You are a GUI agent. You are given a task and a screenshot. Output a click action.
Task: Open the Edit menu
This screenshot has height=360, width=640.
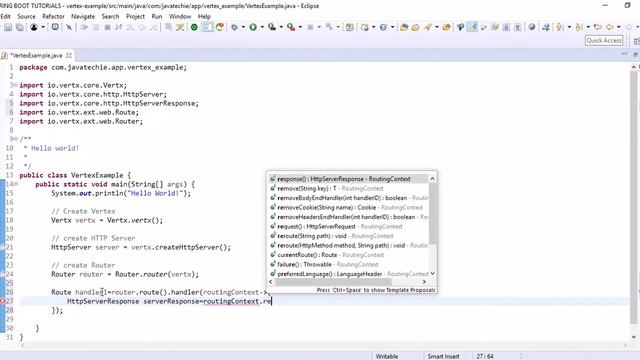tap(5, 16)
